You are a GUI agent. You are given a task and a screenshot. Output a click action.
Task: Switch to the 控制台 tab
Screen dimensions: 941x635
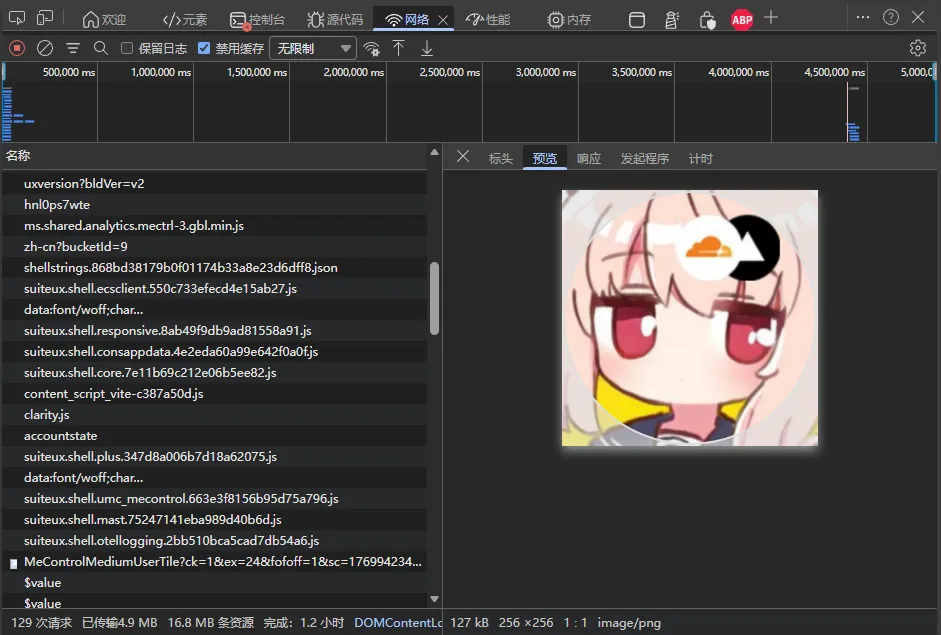(x=257, y=19)
